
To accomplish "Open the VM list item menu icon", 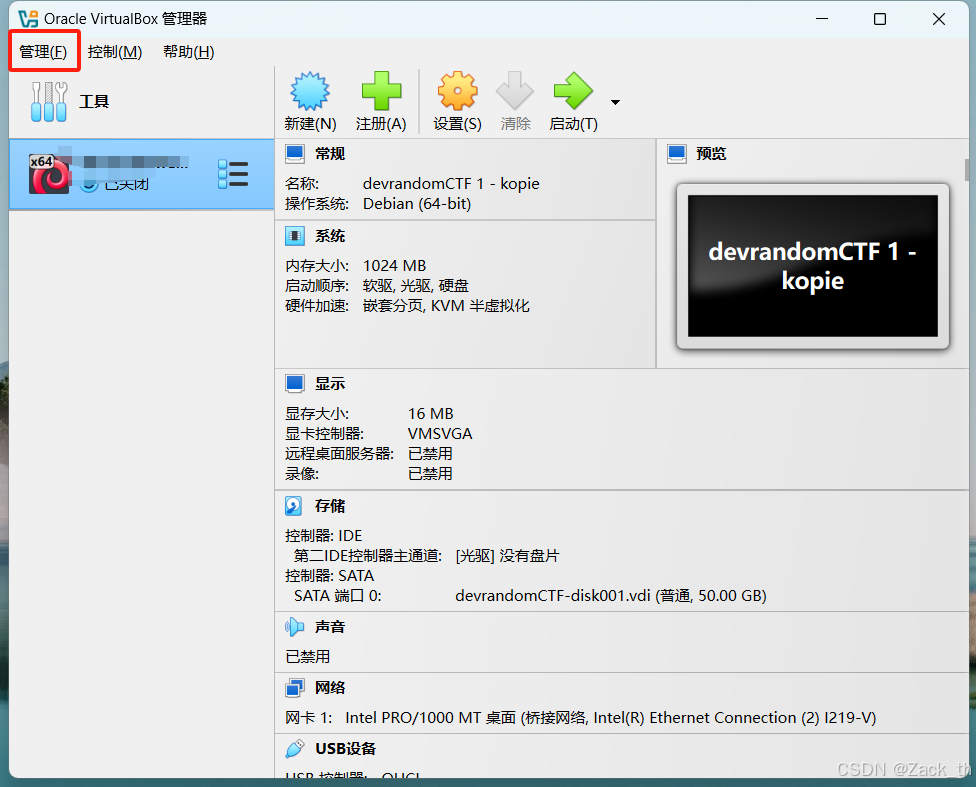I will click(x=233, y=174).
